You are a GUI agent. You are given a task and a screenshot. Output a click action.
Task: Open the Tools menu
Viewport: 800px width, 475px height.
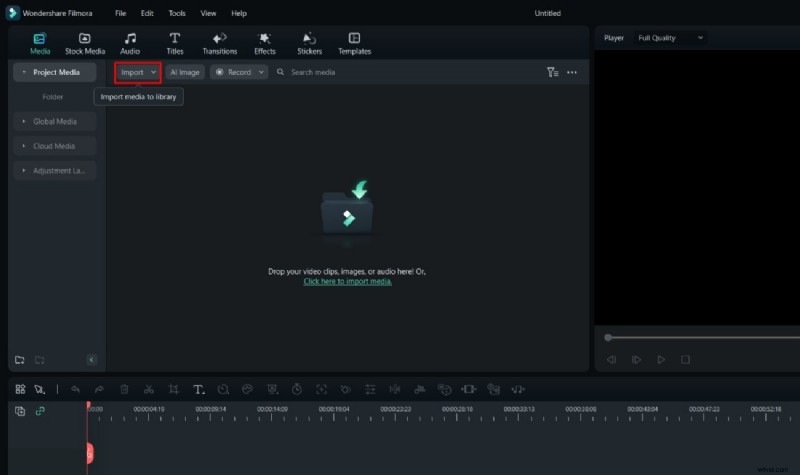coord(177,13)
